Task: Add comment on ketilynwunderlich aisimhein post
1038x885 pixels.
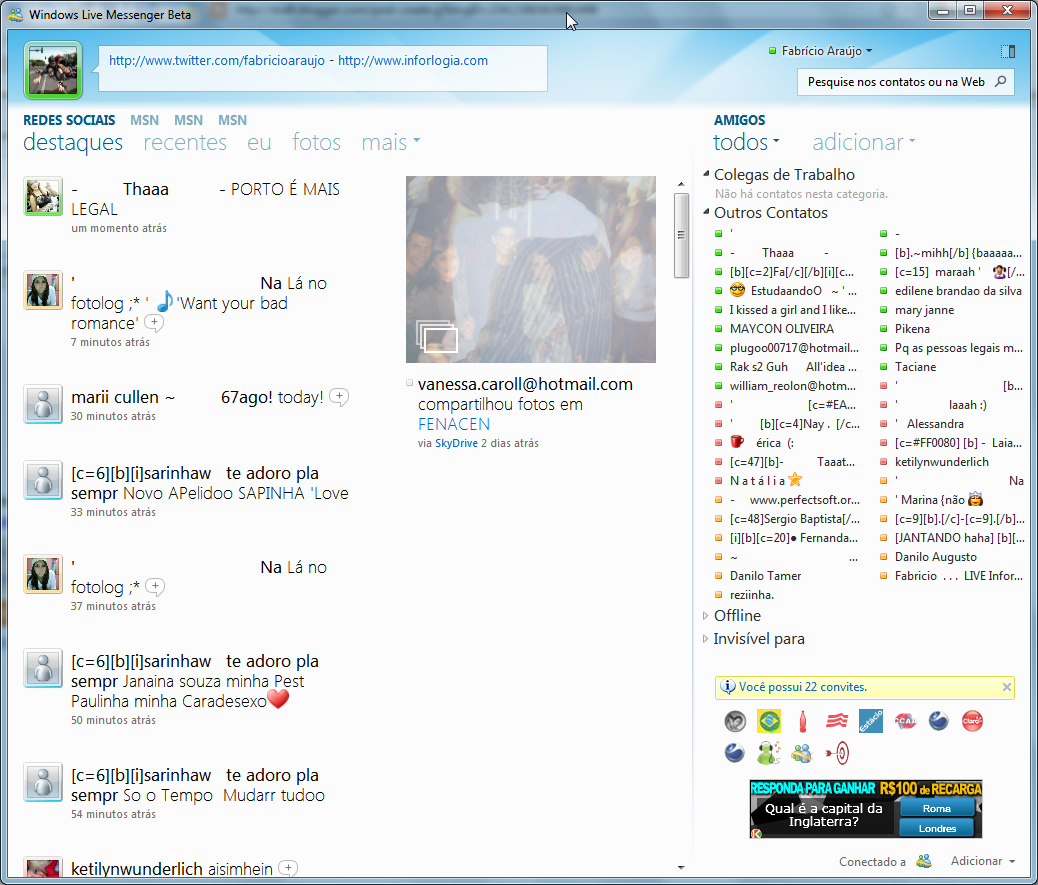Action: click(x=288, y=868)
